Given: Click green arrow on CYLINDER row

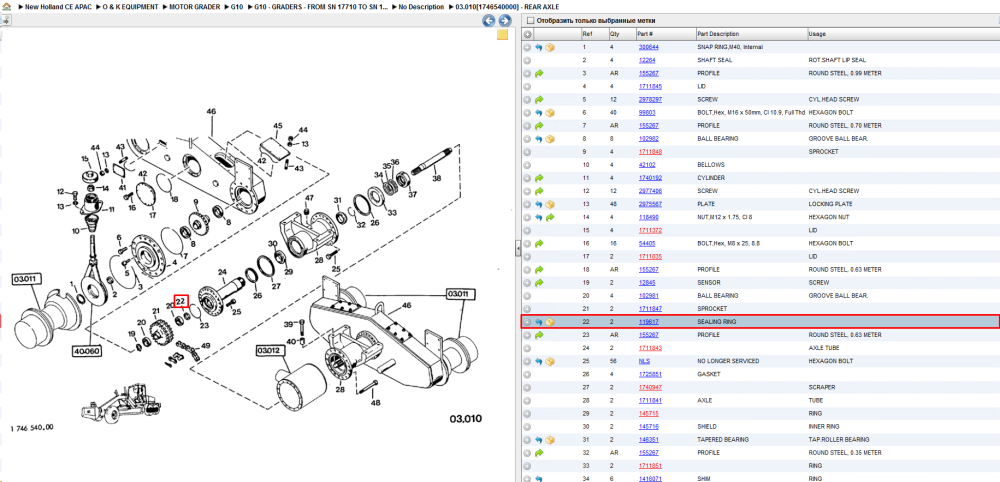Looking at the screenshot, I should pos(539,178).
